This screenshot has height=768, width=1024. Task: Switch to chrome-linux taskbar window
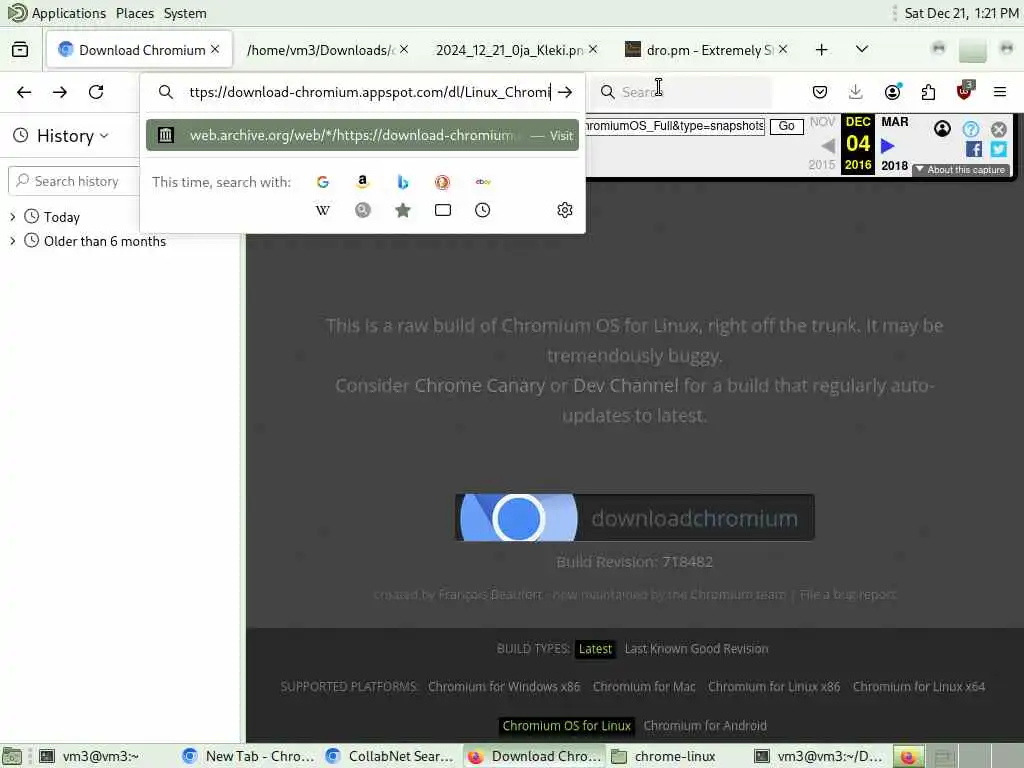[677, 756]
